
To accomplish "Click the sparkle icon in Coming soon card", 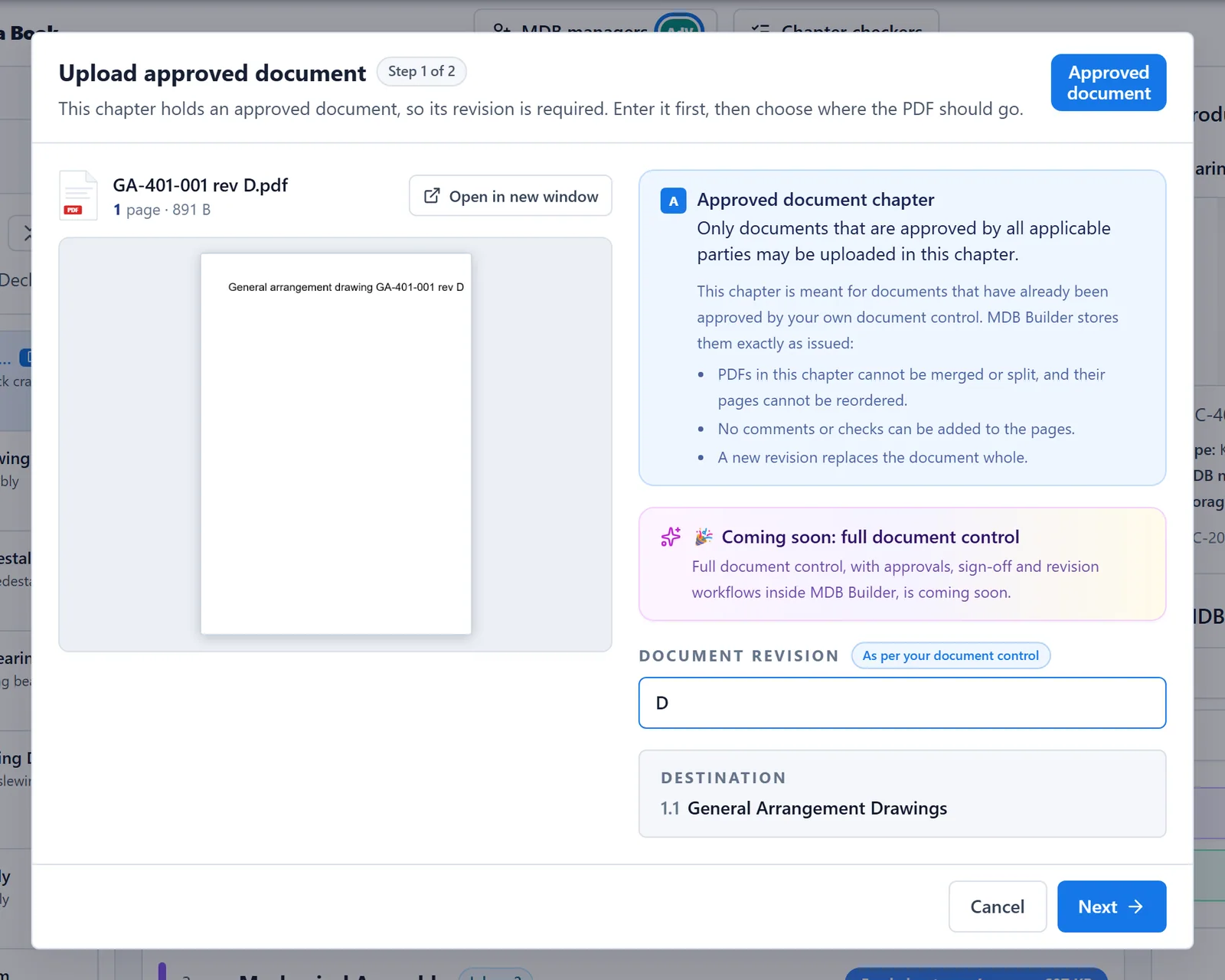I will pyautogui.click(x=671, y=537).
